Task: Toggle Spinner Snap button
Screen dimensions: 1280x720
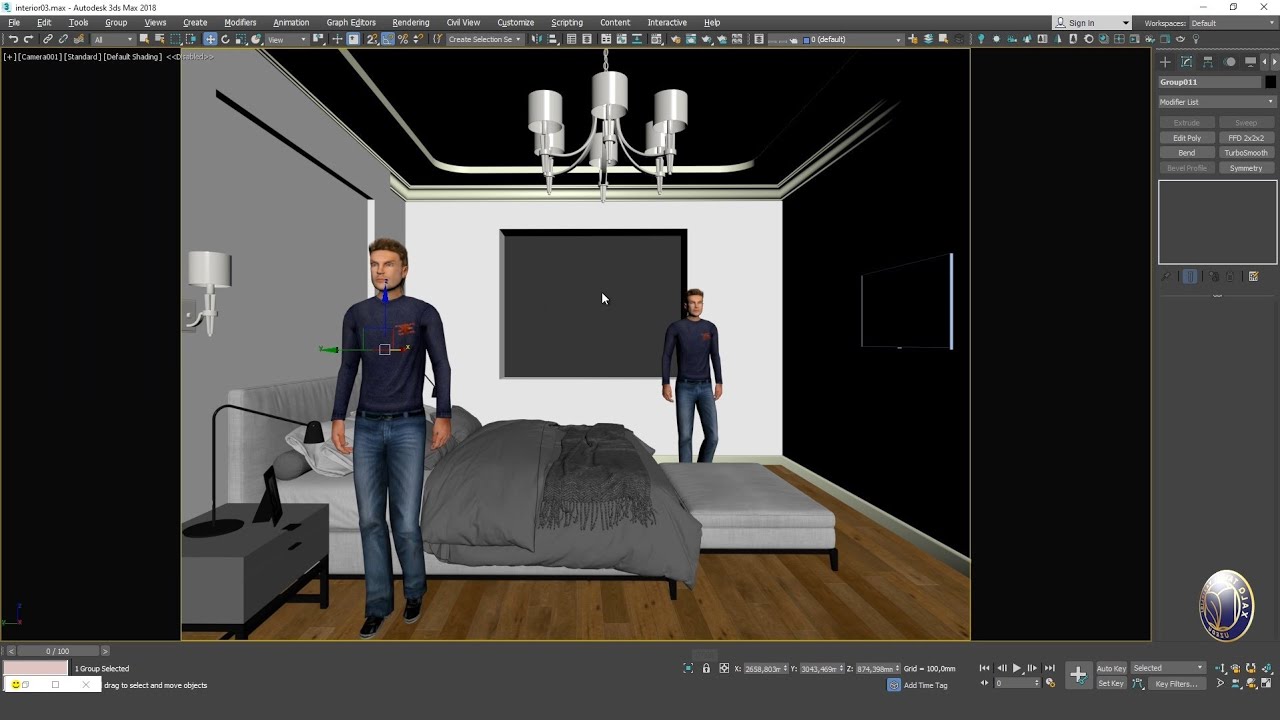Action: point(419,39)
